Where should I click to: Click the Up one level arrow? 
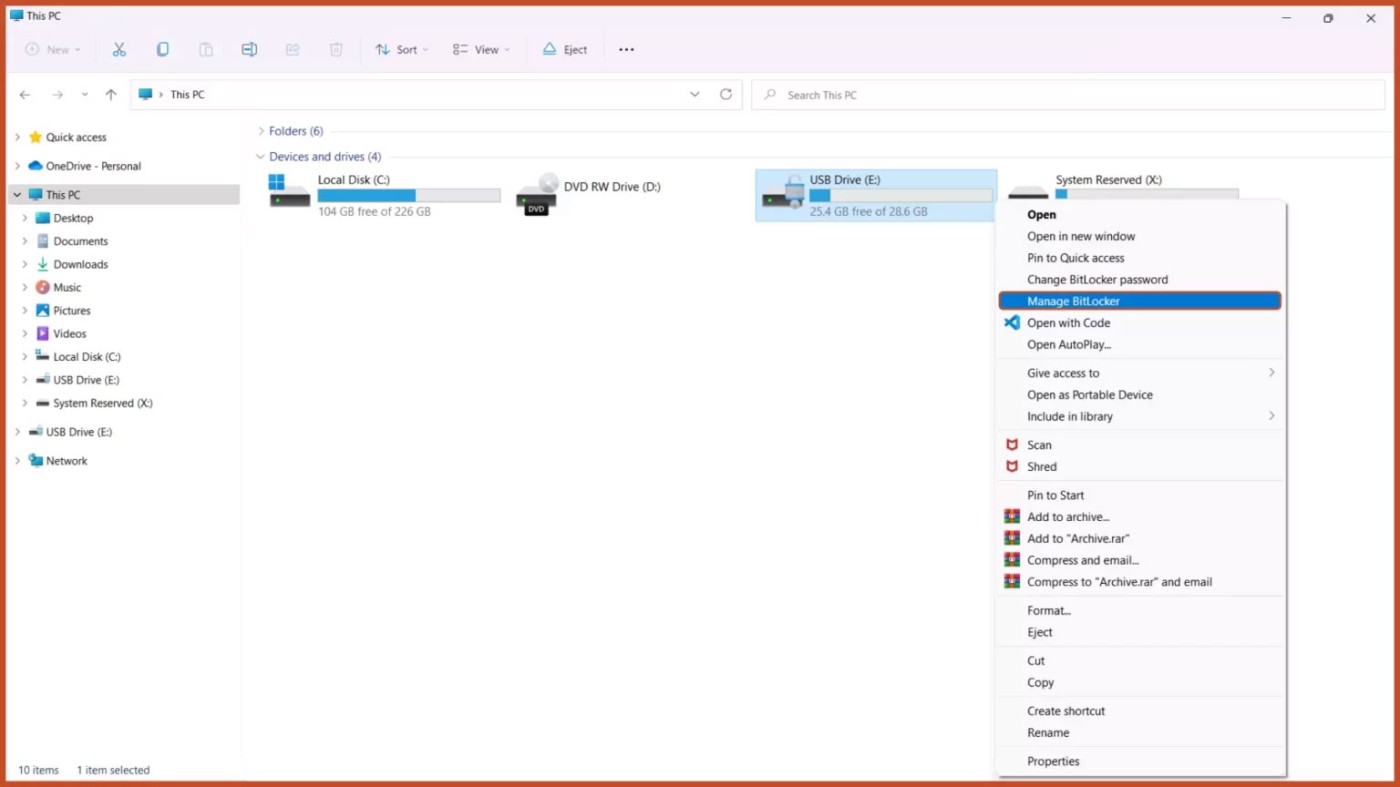[111, 95]
